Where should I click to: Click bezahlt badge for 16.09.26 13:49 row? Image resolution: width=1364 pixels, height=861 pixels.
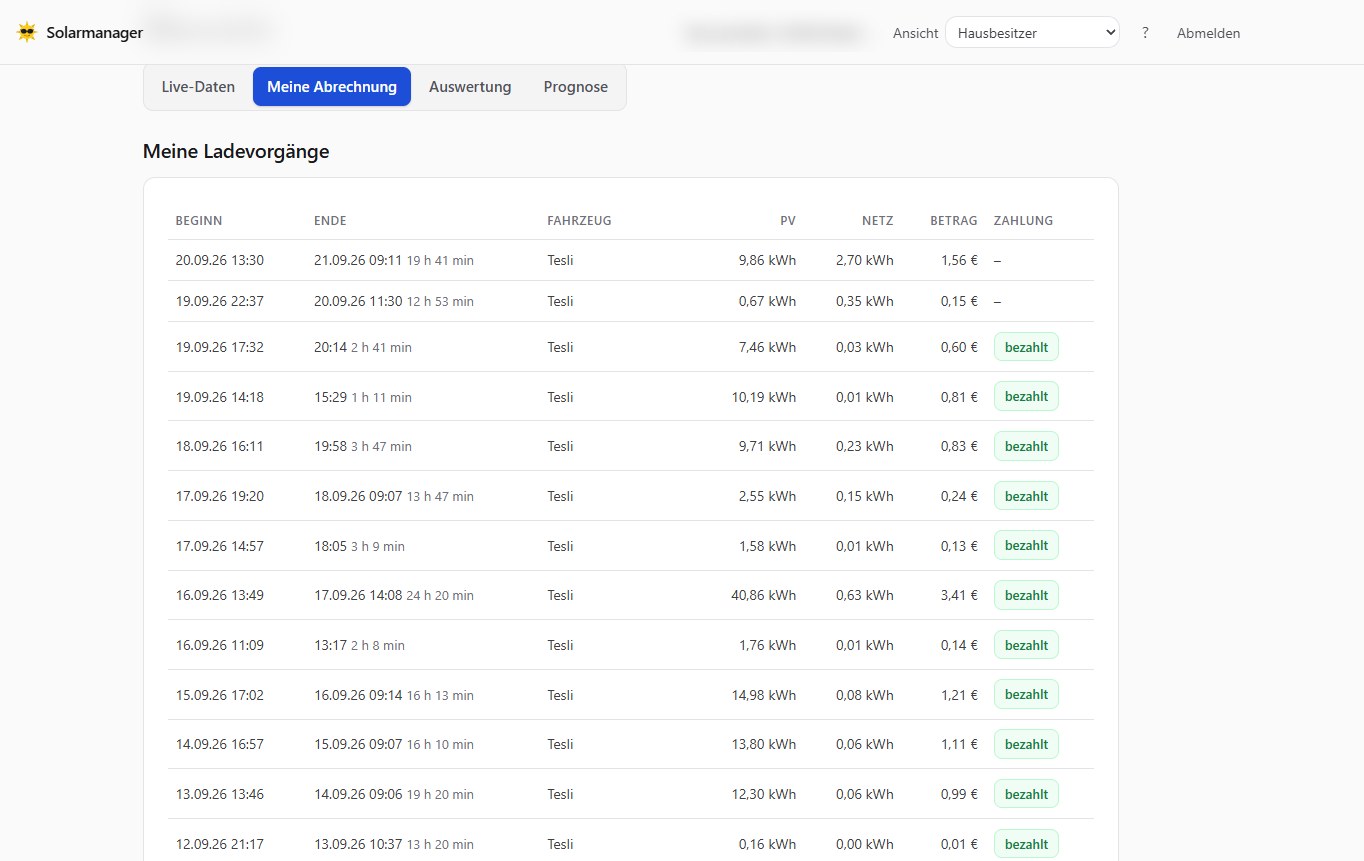click(1026, 595)
